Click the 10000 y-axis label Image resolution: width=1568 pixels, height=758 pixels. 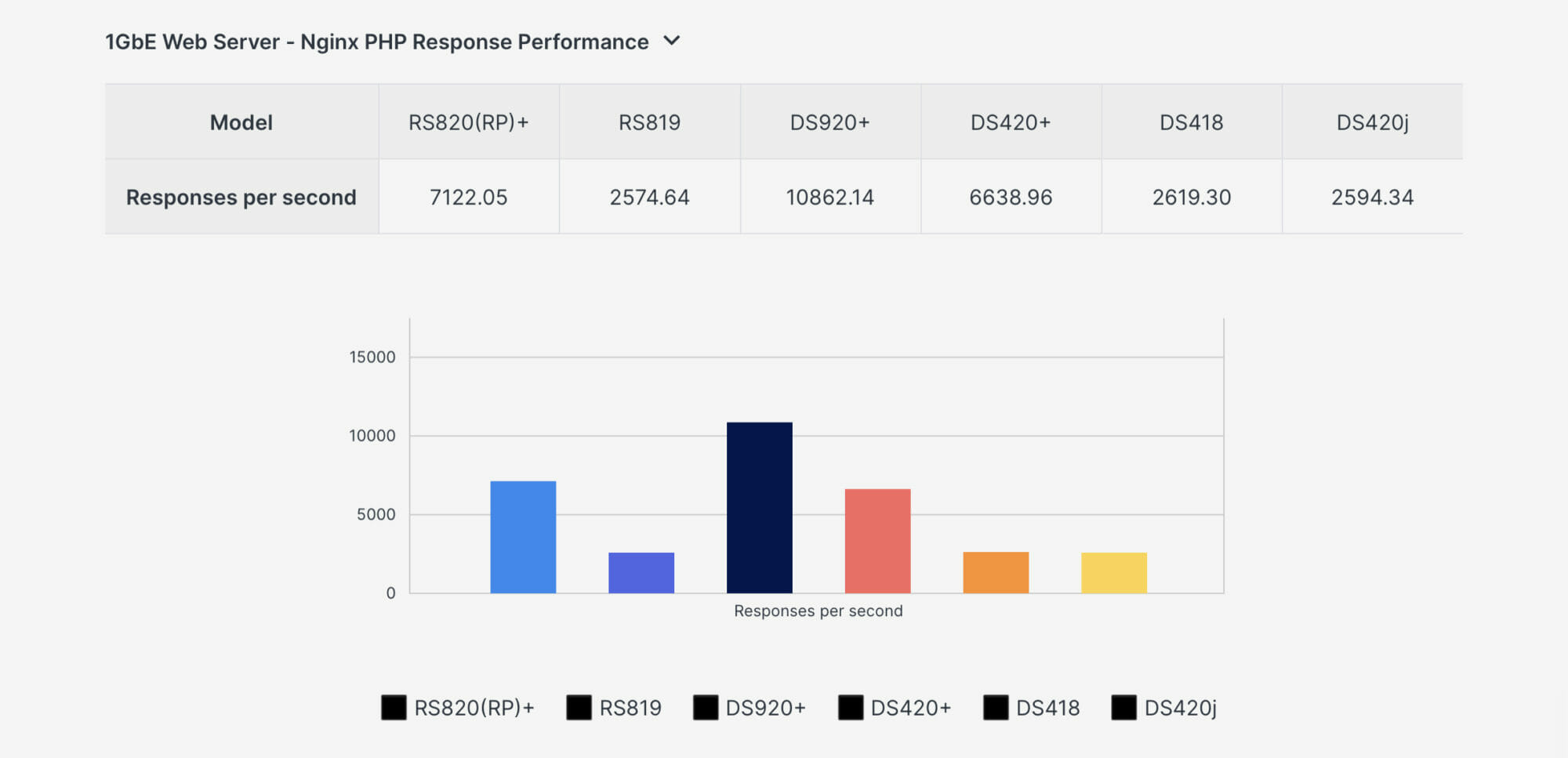pyautogui.click(x=372, y=436)
